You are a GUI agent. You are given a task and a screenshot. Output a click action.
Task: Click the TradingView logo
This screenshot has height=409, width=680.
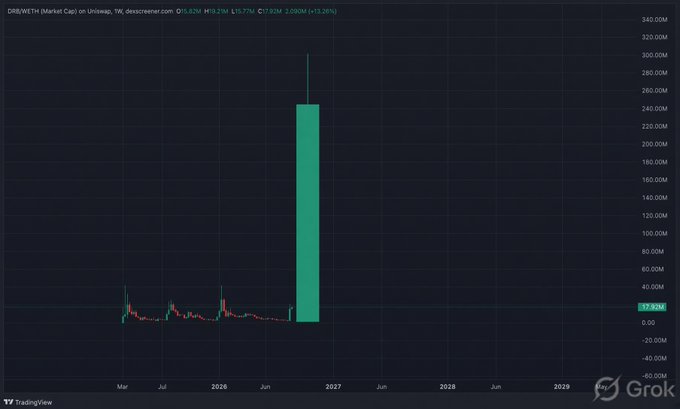[x=28, y=402]
